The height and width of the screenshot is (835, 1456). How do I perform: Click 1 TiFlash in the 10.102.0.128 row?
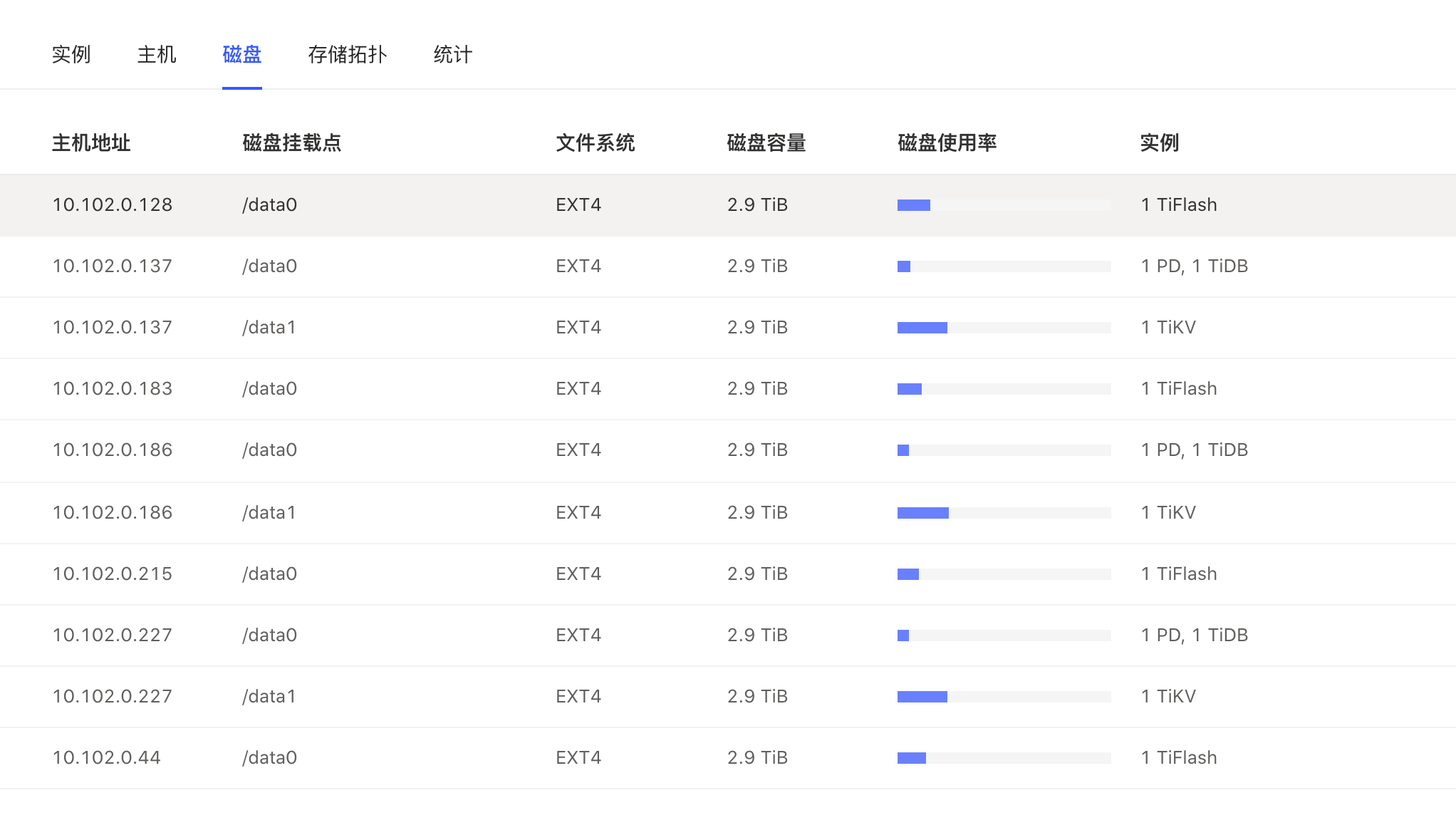1179,204
